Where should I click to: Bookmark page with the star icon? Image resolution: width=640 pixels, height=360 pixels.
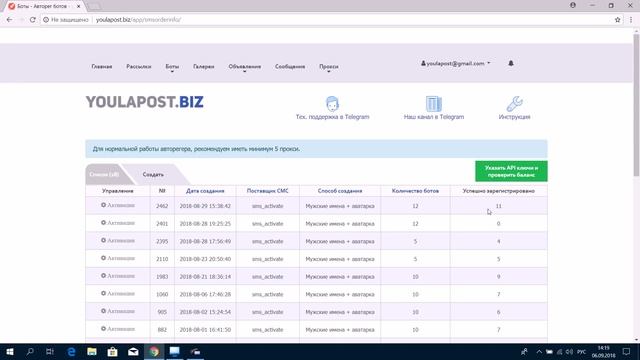click(618, 20)
